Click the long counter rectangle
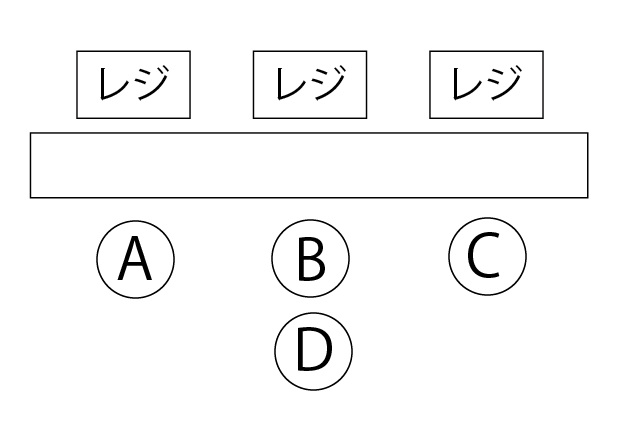 [309, 165]
